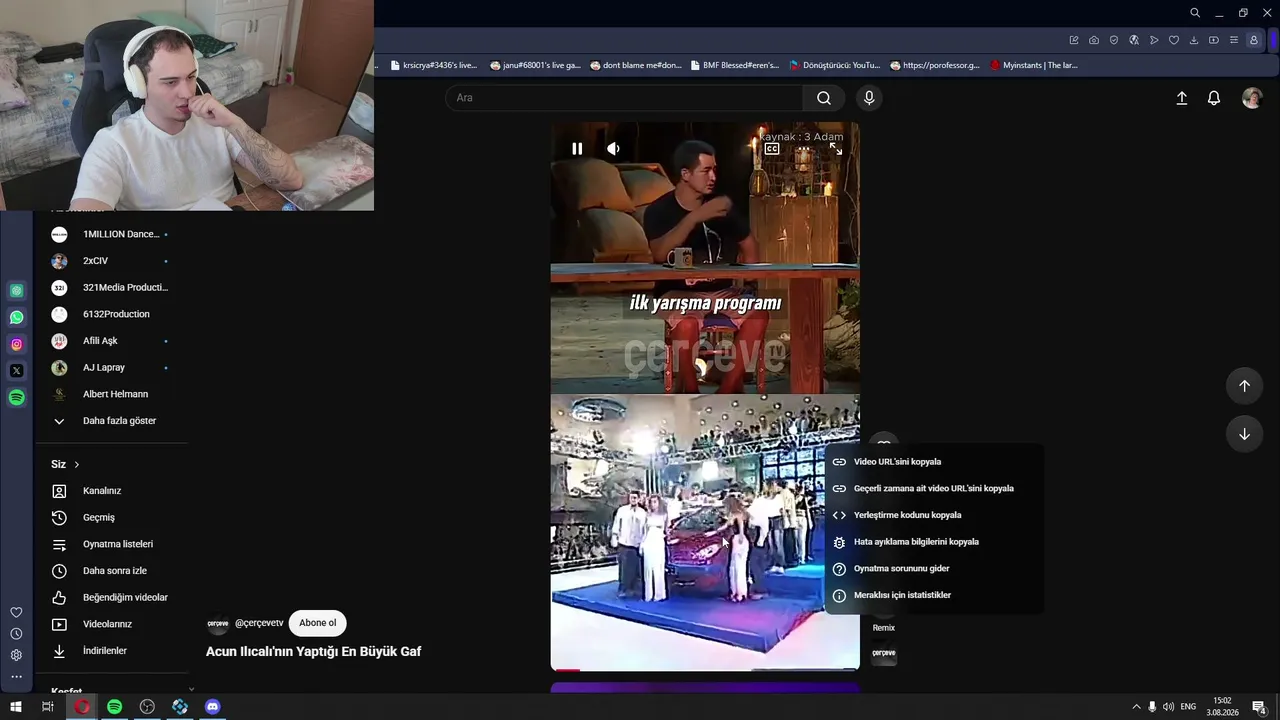This screenshot has width=1280, height=720.
Task: Select 'Geçerli zamana ait video URL'sini kopyala'
Action: point(934,489)
